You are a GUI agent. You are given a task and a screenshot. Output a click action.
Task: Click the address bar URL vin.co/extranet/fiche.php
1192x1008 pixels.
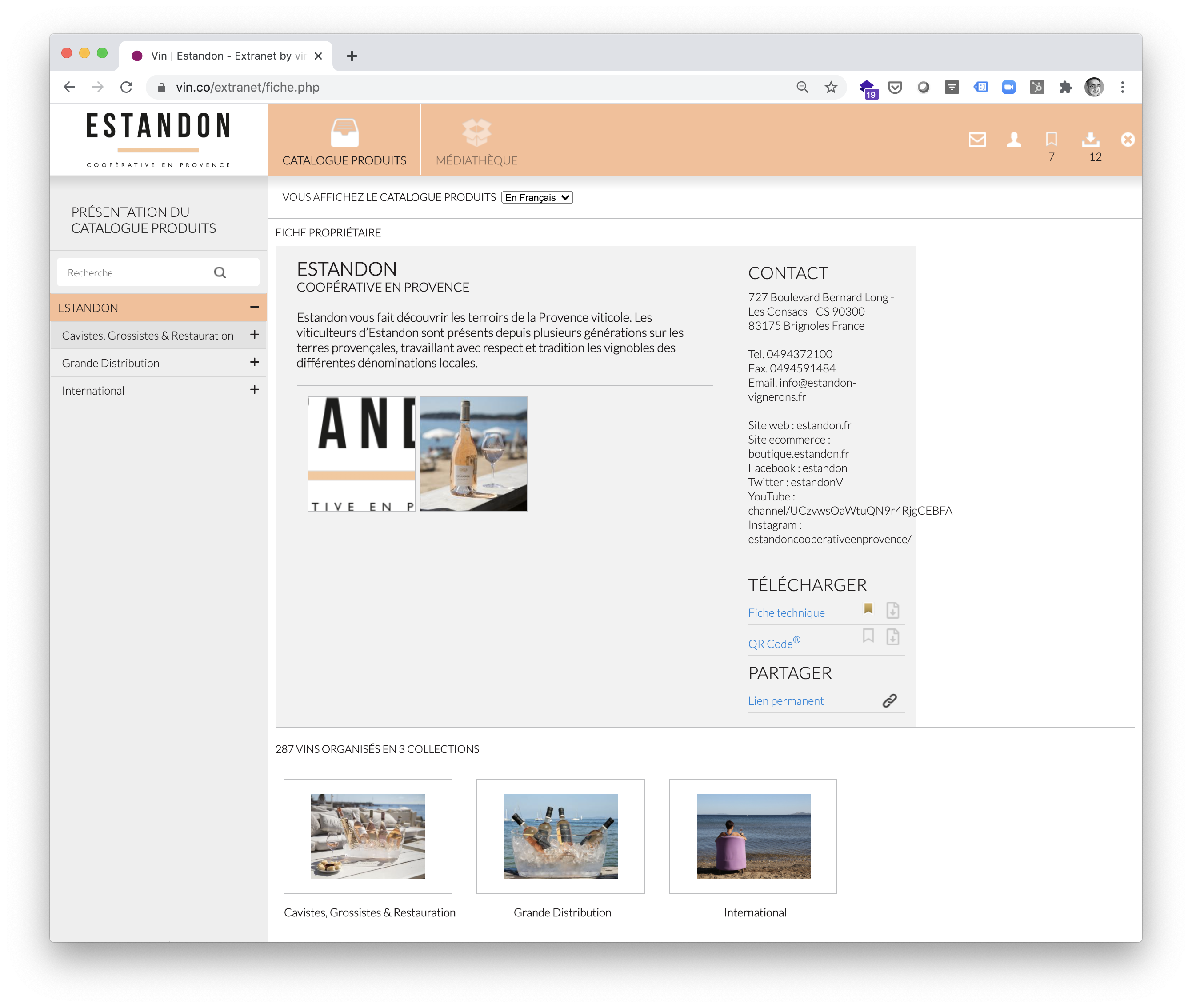click(248, 87)
